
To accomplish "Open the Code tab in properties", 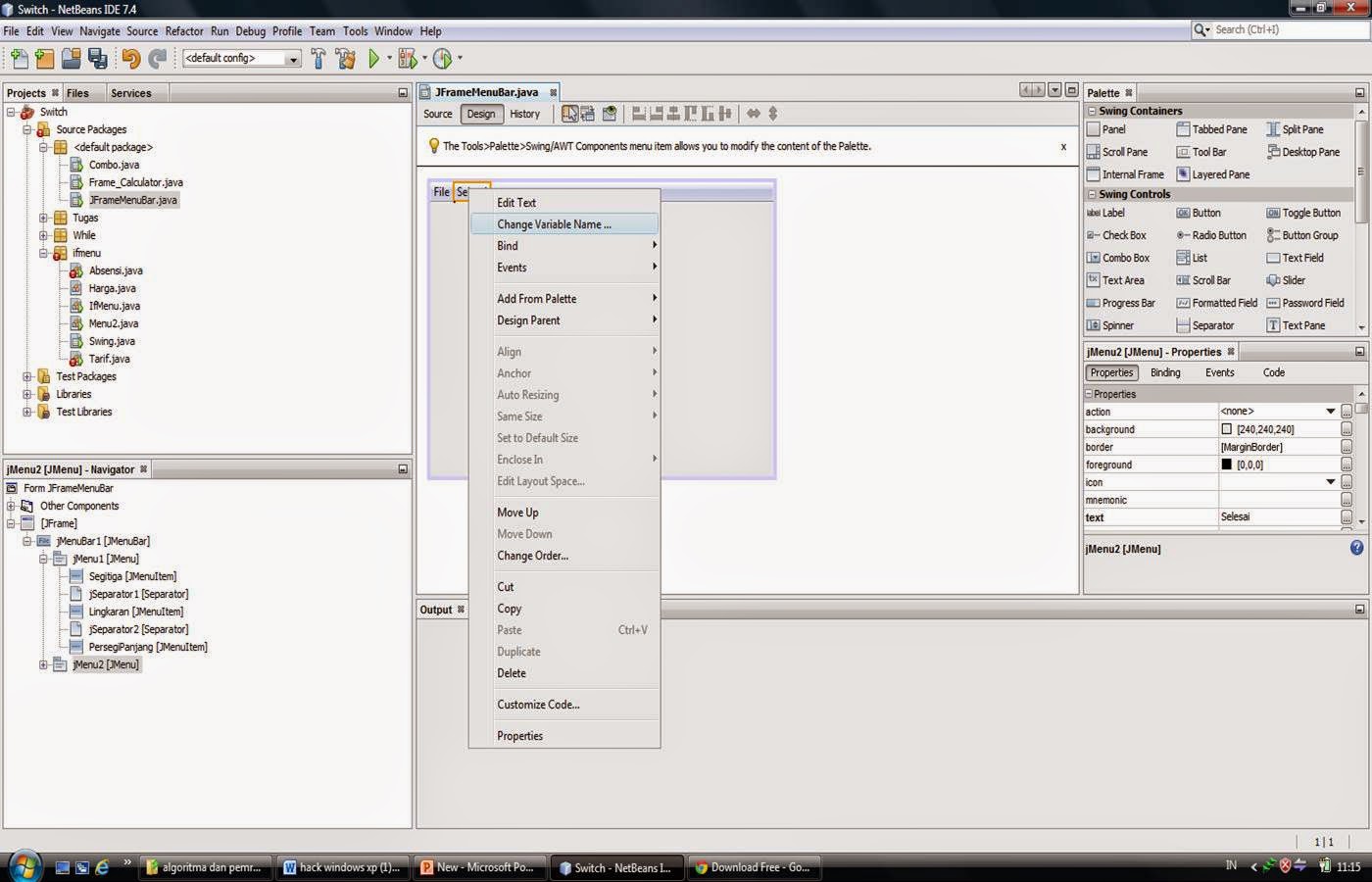I will click(1273, 372).
